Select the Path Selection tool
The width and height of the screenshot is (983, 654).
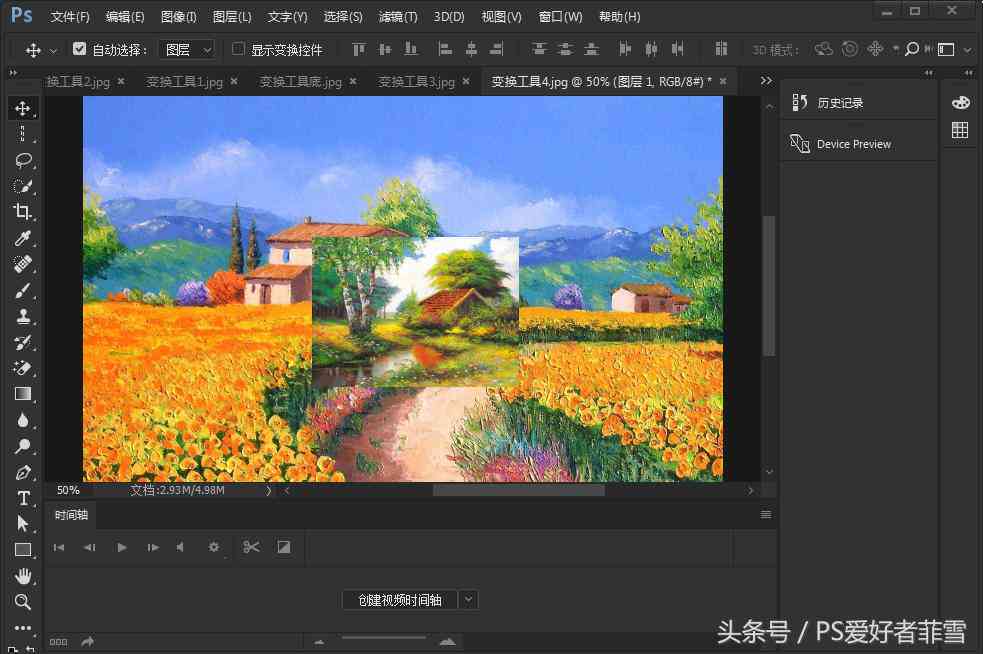click(x=23, y=524)
